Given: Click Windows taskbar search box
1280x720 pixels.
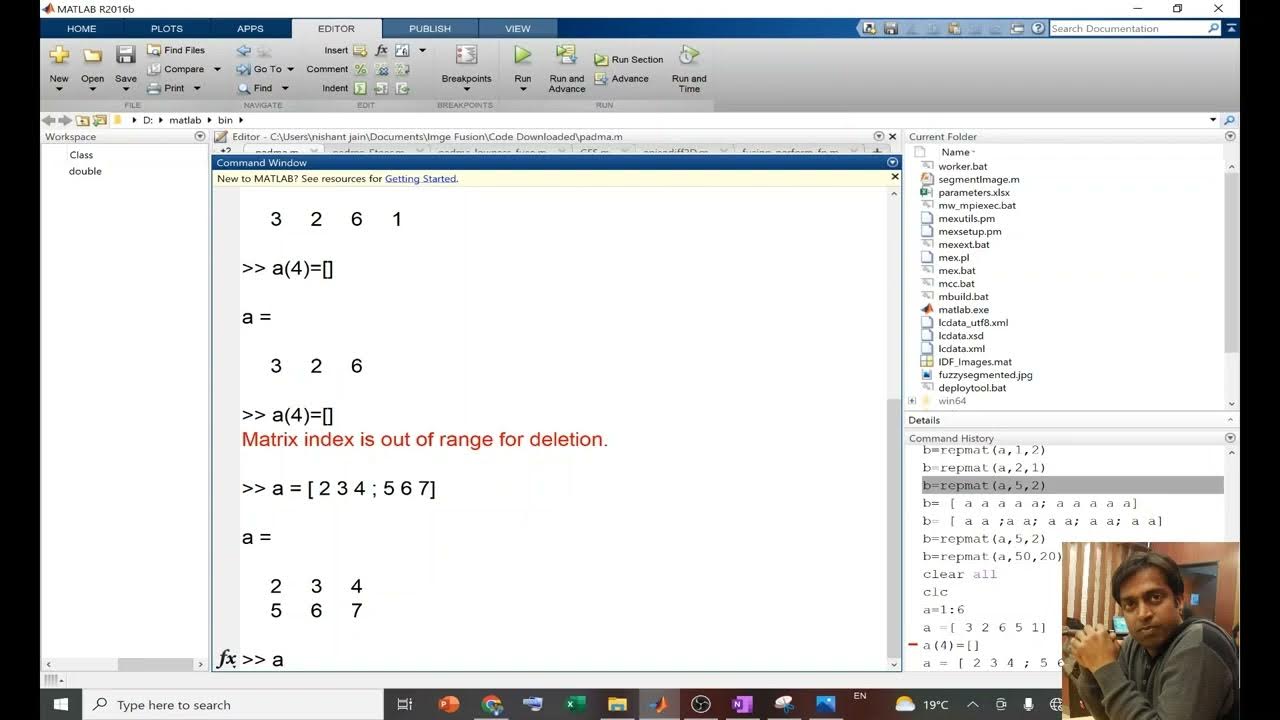Looking at the screenshot, I should coord(233,704).
